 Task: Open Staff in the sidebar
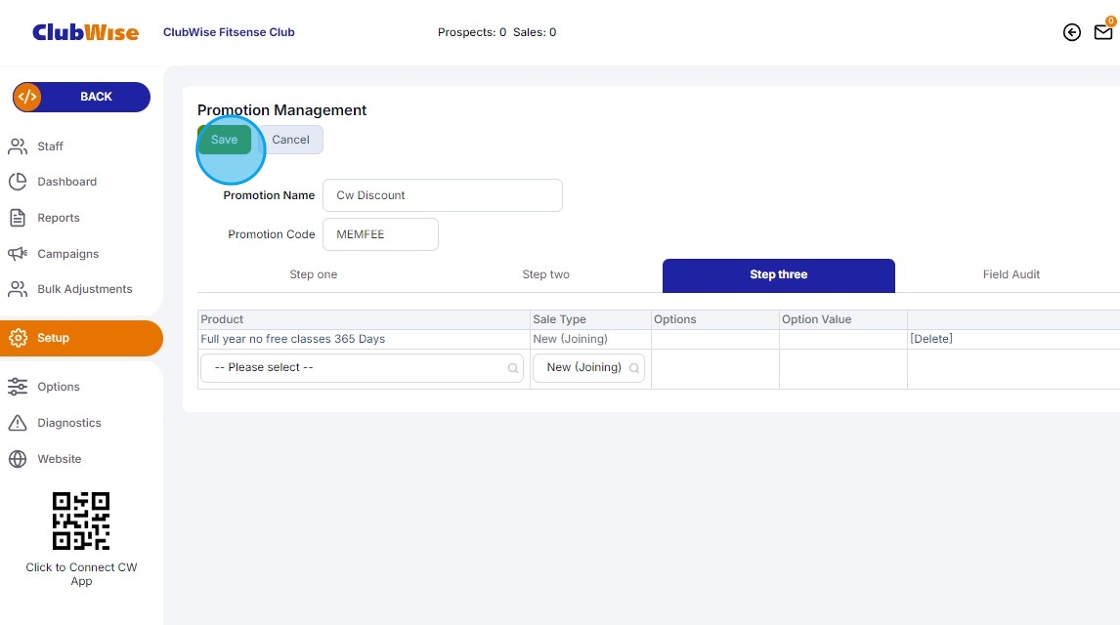(50, 146)
